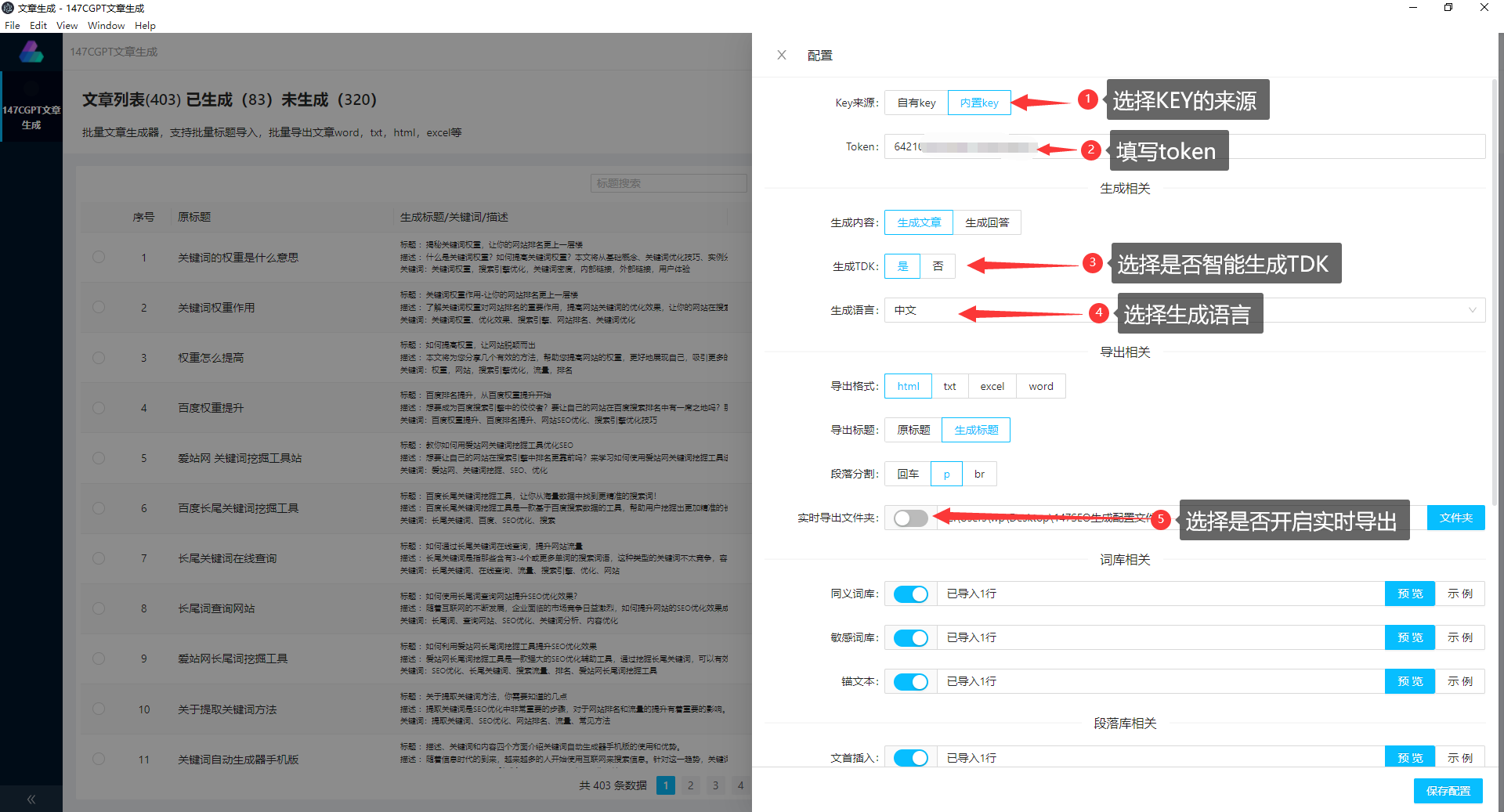The height and width of the screenshot is (812, 1504).
Task: Select the radio for row 权重怎么提高
Action: (99, 357)
